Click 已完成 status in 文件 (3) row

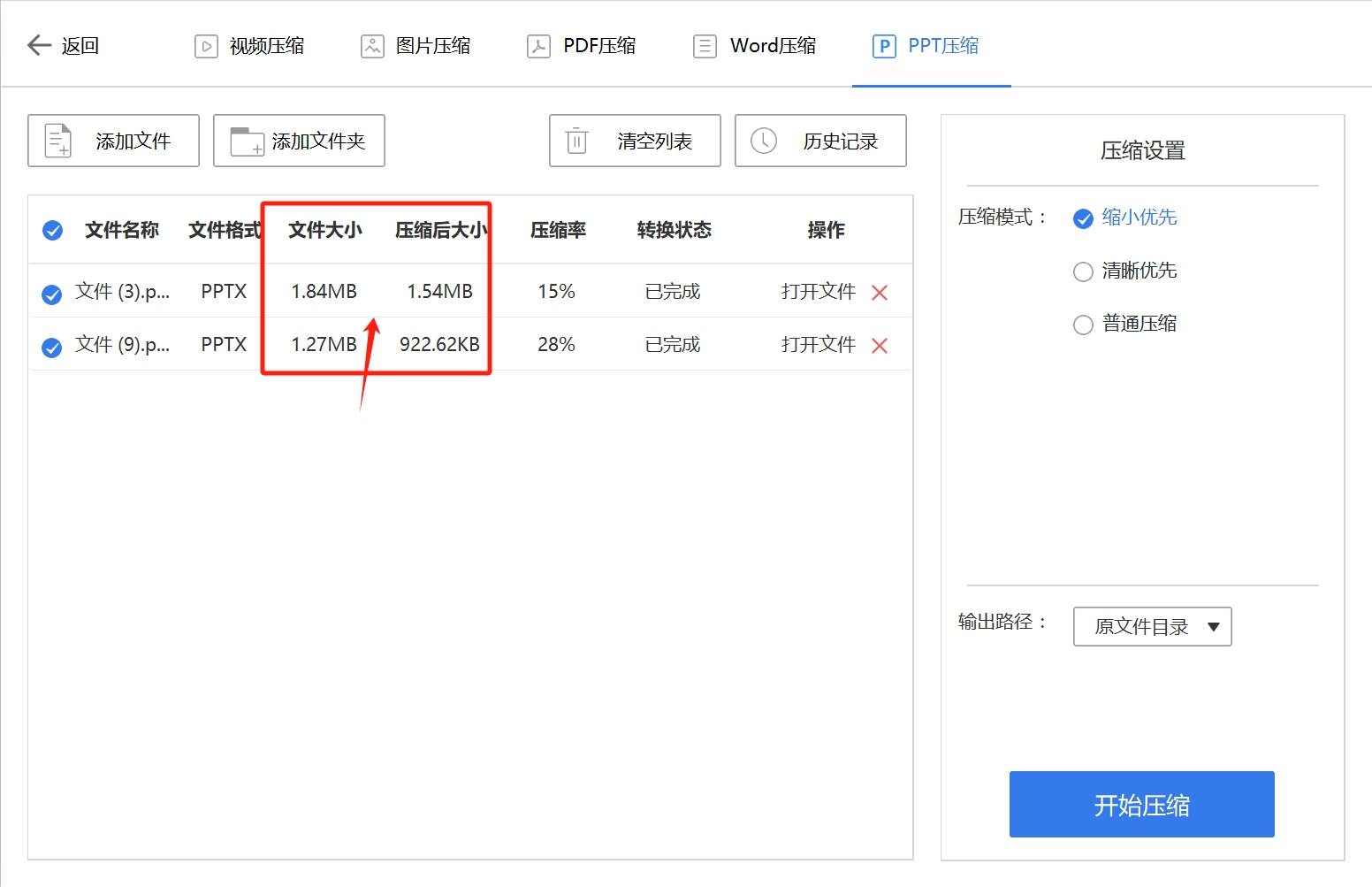pos(673,291)
